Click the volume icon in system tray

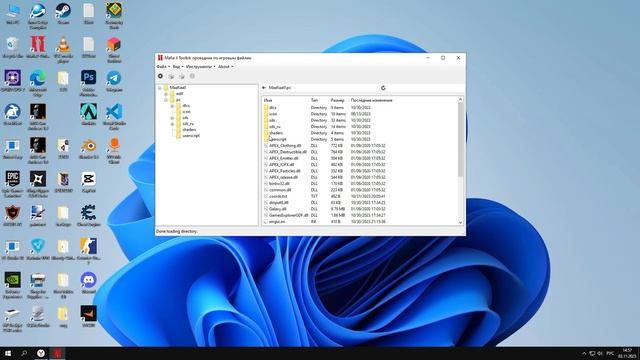600,353
